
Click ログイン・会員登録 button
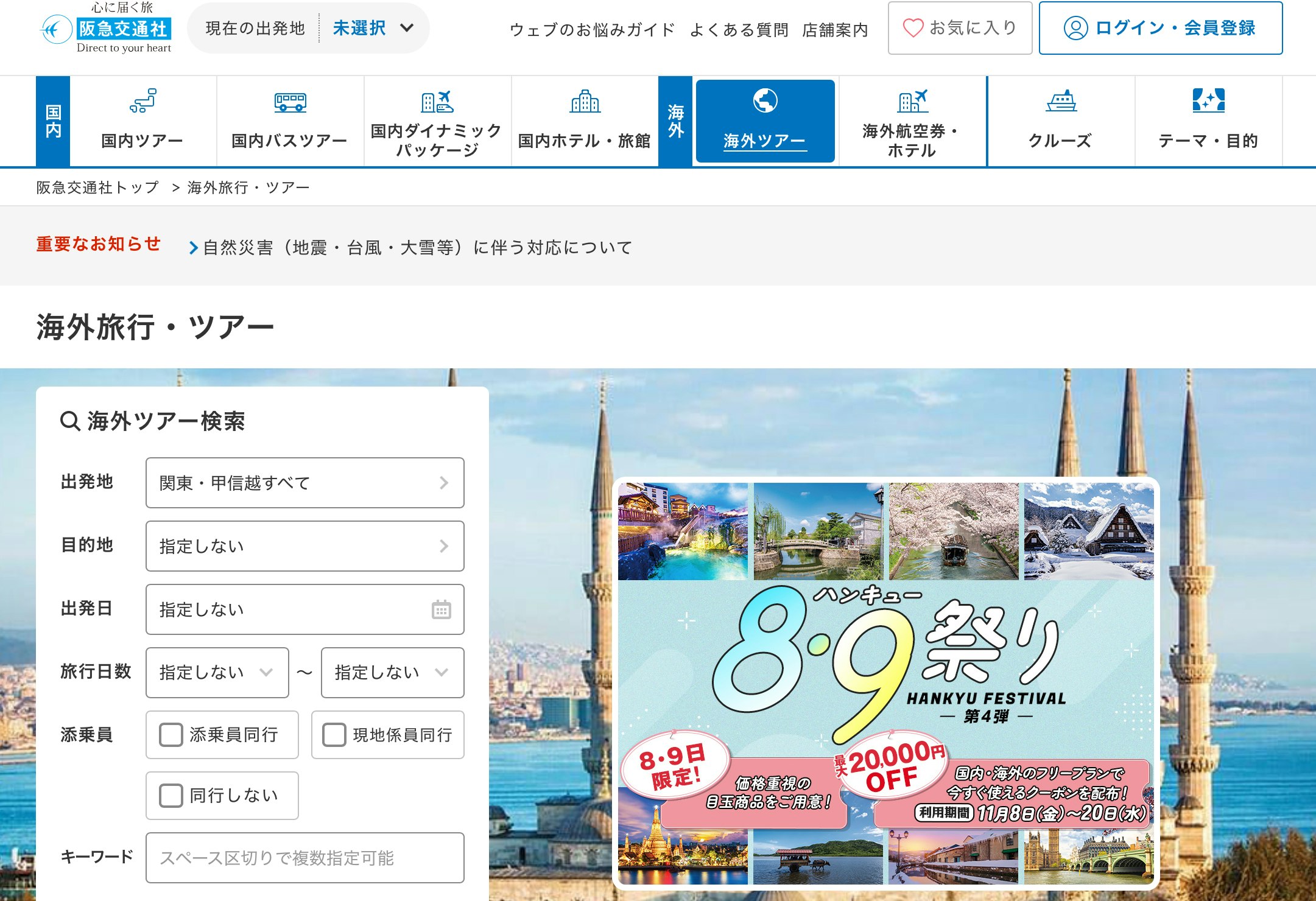pyautogui.click(x=1161, y=28)
